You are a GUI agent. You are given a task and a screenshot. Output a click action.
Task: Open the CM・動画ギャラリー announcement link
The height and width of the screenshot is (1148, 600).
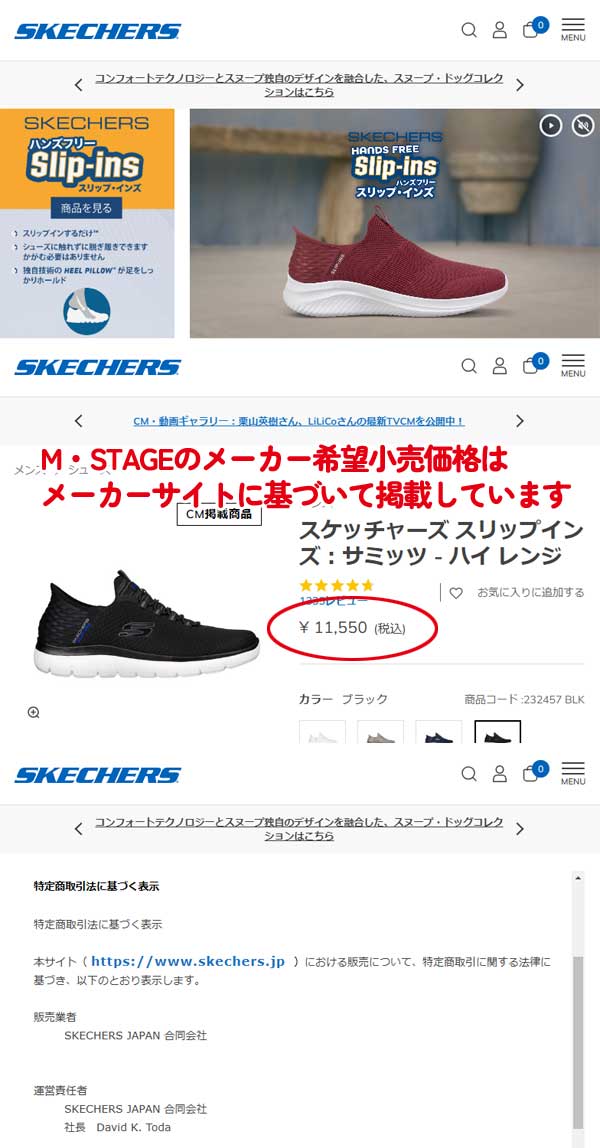coord(299,422)
